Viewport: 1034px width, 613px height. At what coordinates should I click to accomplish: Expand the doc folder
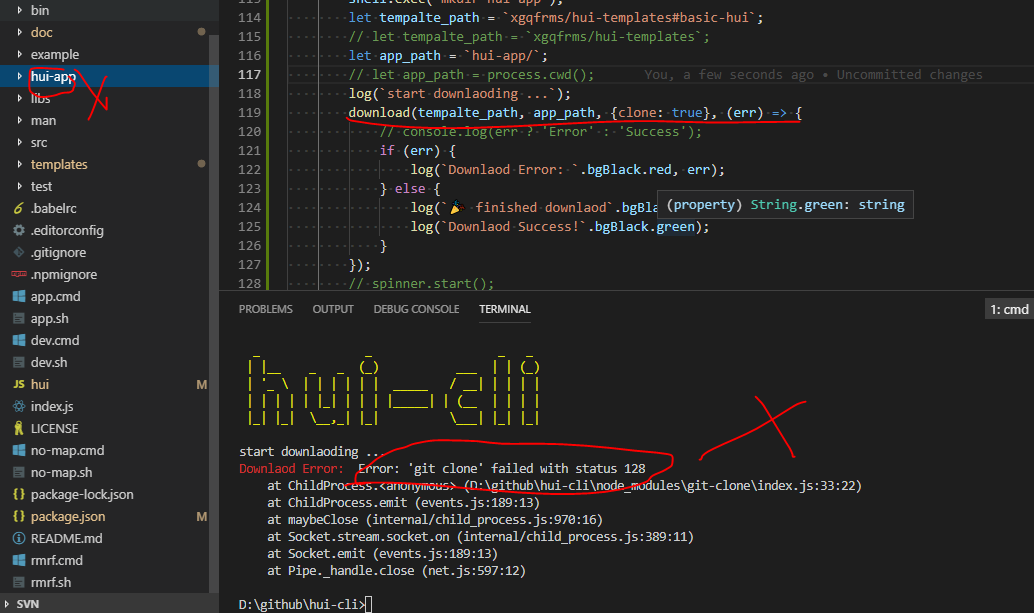click(19, 32)
